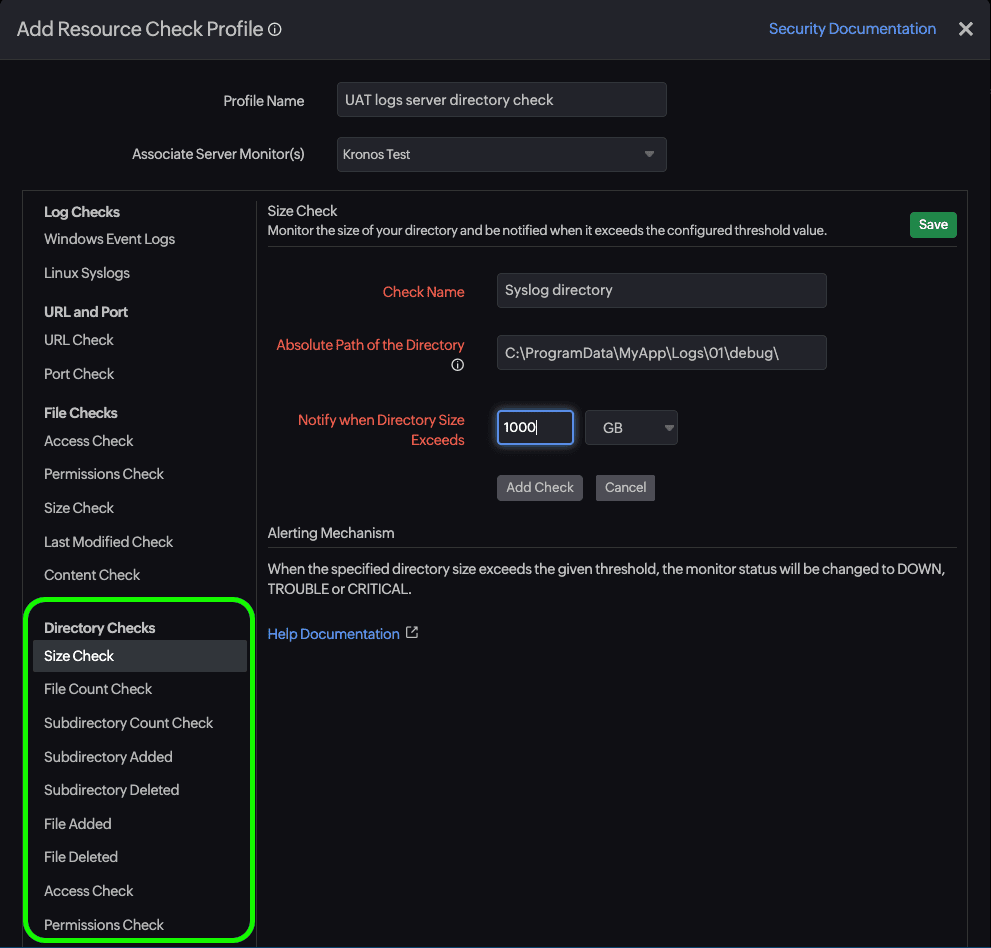Screen dimensions: 991x948
Task: Select URL Check in the sidebar
Action: (x=79, y=340)
